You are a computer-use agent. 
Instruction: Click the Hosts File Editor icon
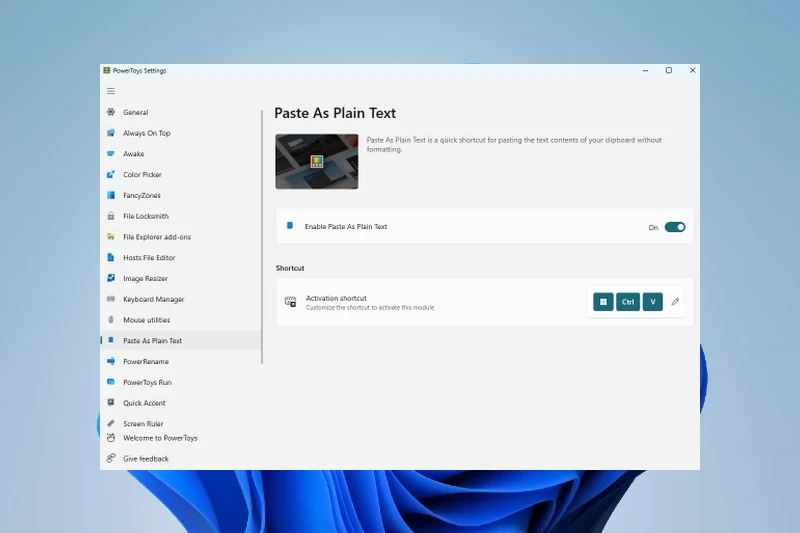111,257
